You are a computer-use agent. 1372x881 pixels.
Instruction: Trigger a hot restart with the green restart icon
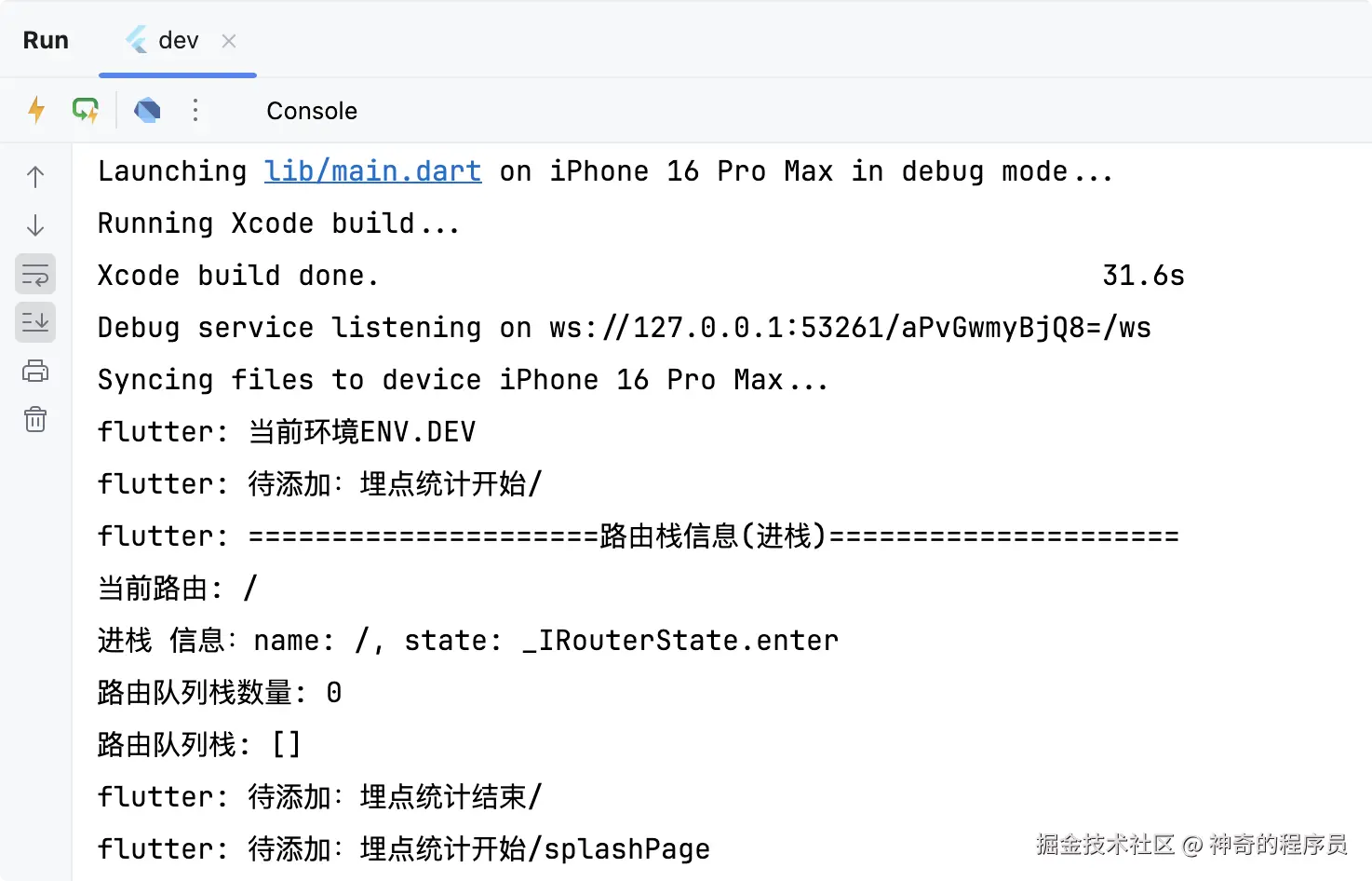(x=85, y=109)
